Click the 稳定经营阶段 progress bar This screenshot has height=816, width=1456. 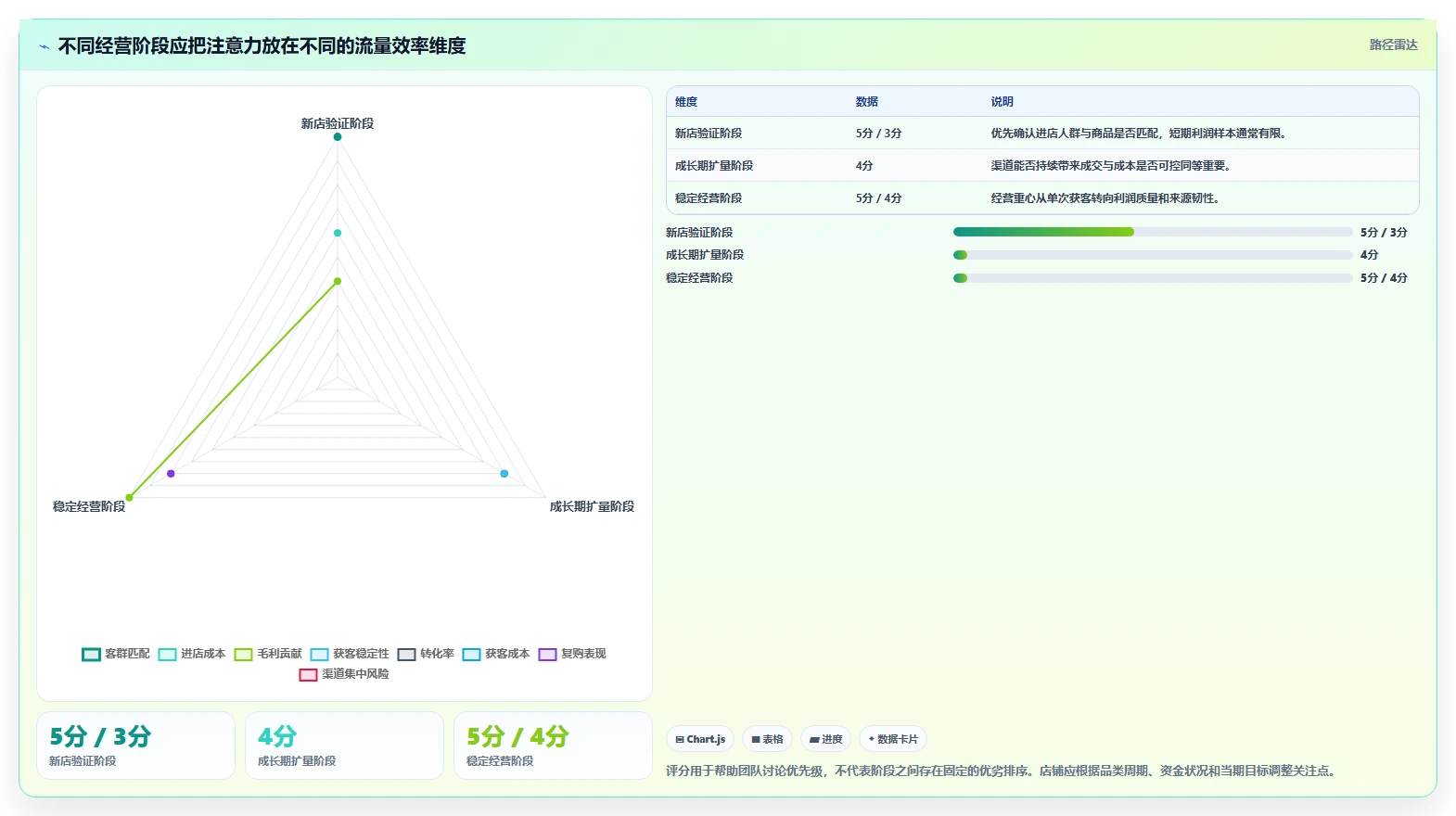1153,278
